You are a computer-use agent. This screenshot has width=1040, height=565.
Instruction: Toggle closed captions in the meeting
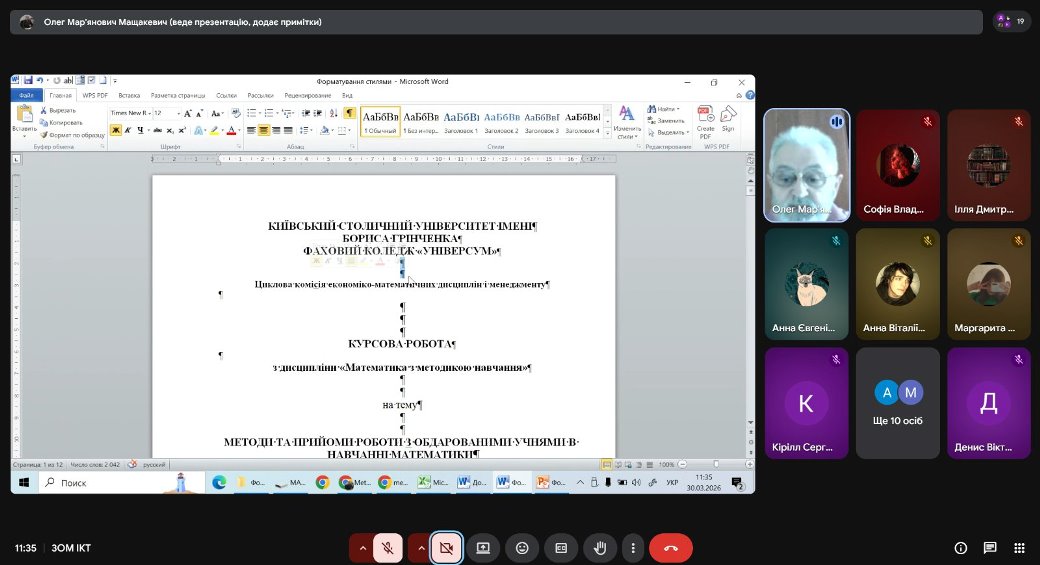[561, 548]
